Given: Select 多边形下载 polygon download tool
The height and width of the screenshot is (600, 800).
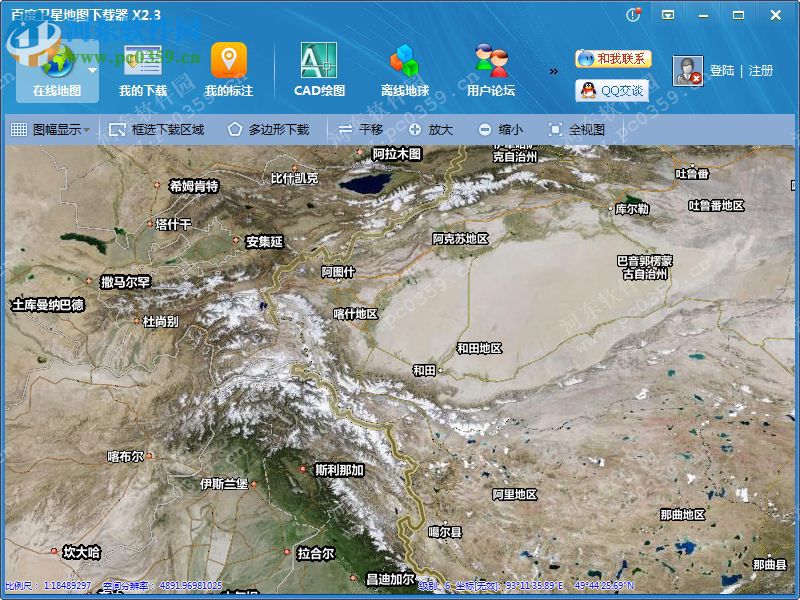Looking at the screenshot, I should click(x=268, y=130).
